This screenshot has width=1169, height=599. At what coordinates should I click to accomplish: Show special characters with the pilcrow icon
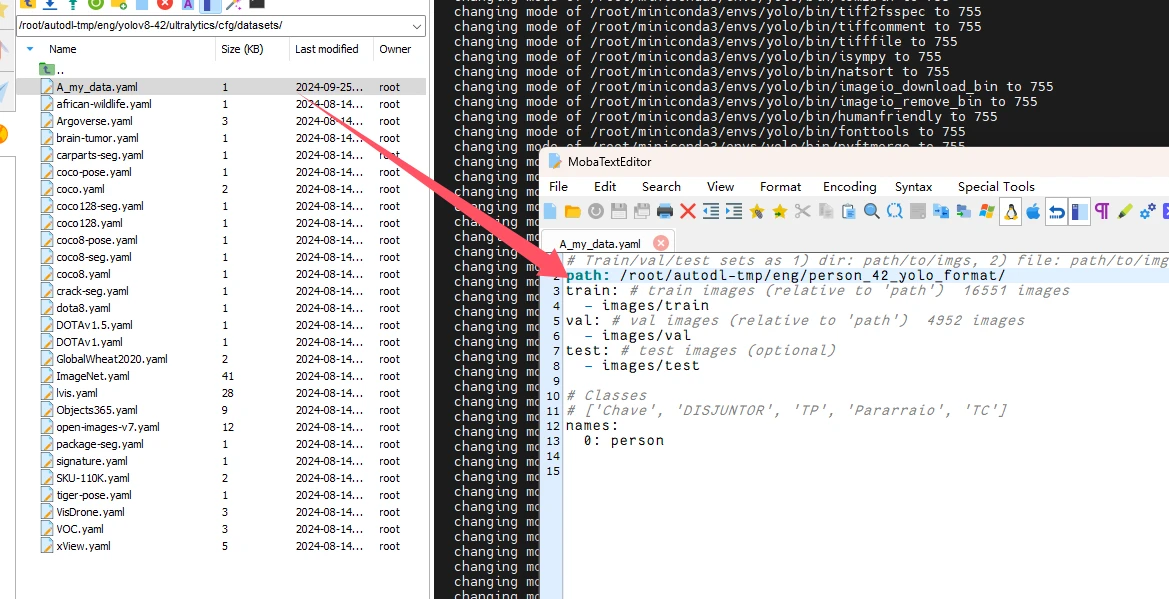(1102, 212)
